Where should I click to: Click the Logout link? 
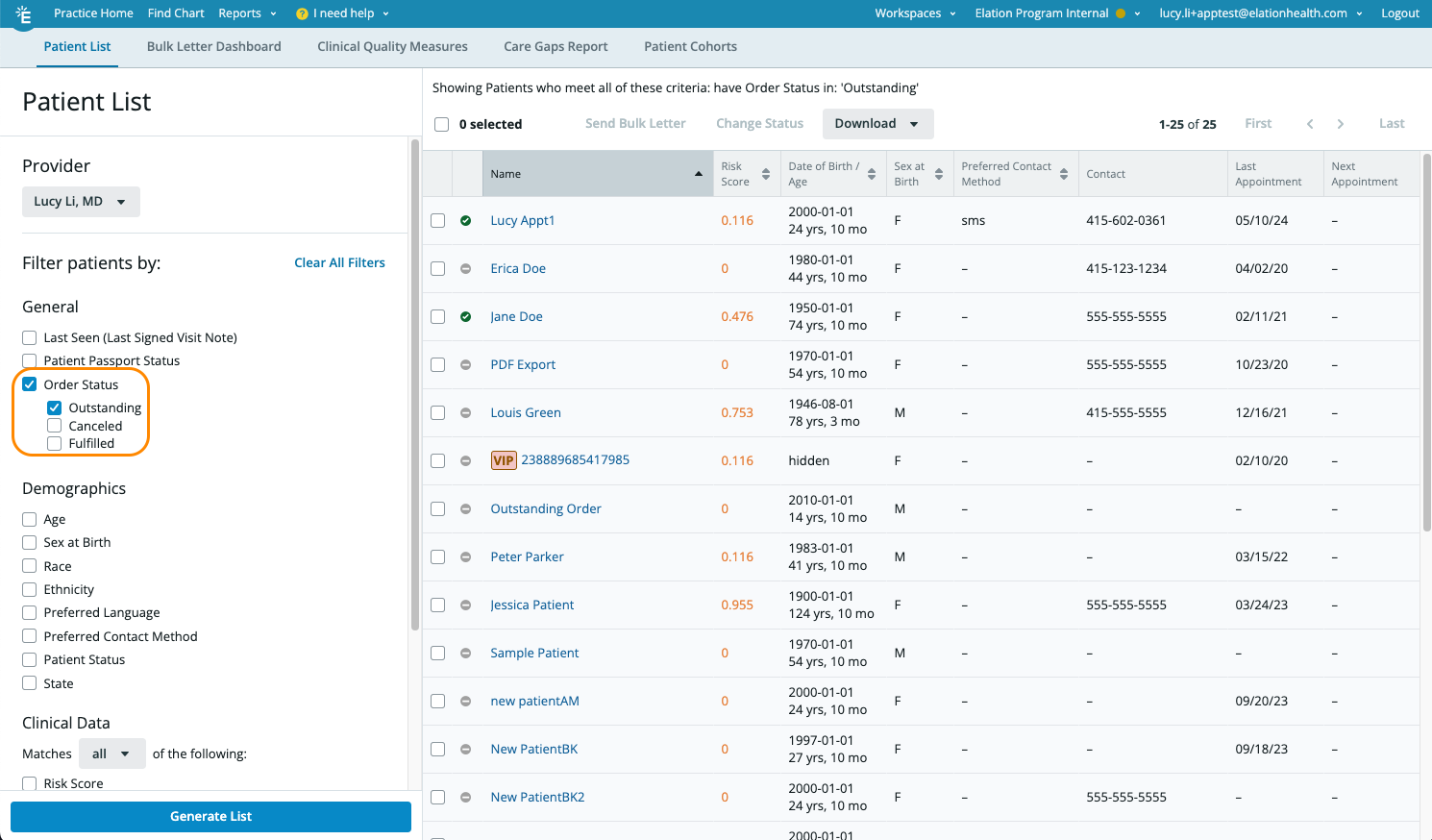pos(1399,13)
